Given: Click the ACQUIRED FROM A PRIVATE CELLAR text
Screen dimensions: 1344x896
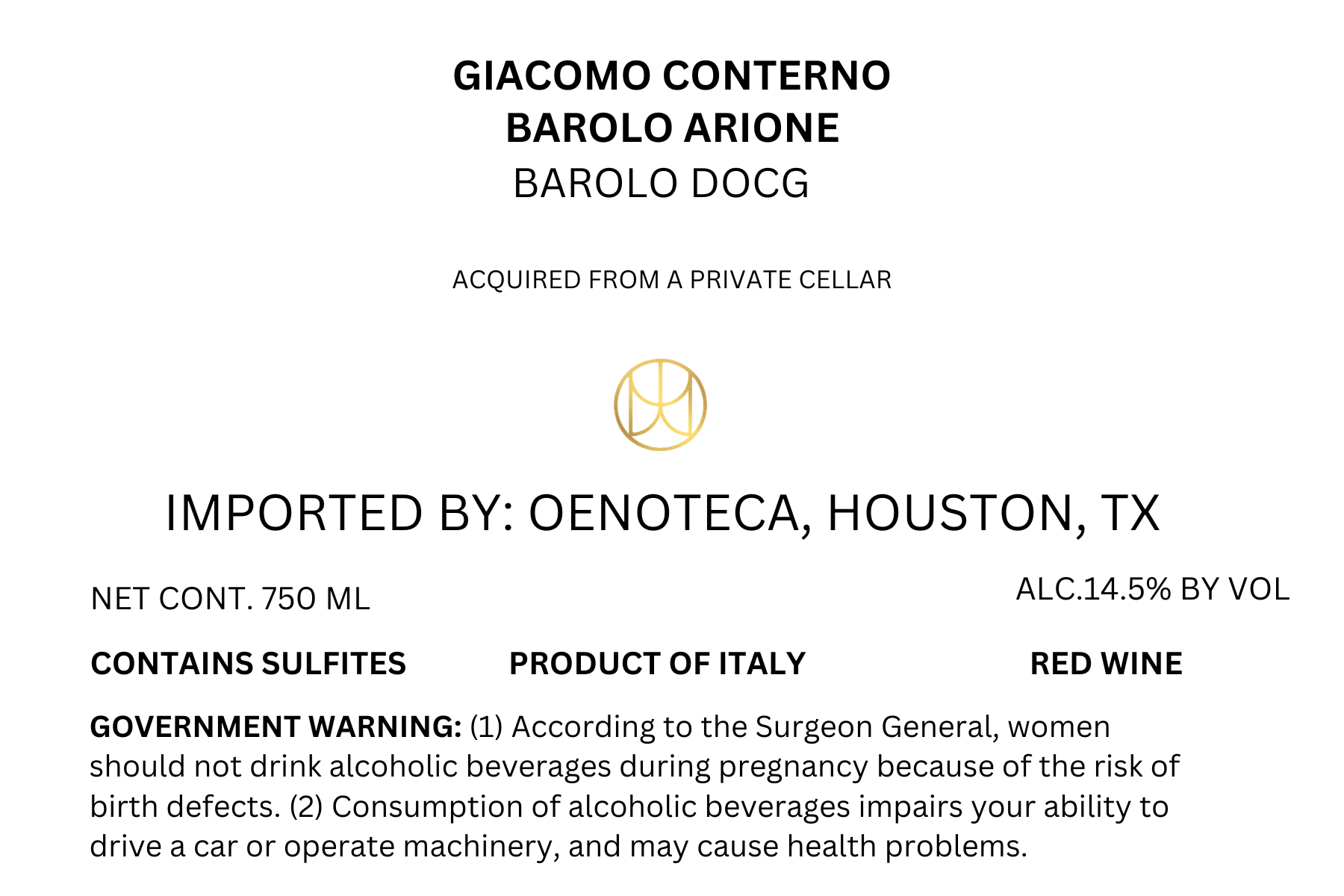Looking at the screenshot, I should [x=672, y=280].
